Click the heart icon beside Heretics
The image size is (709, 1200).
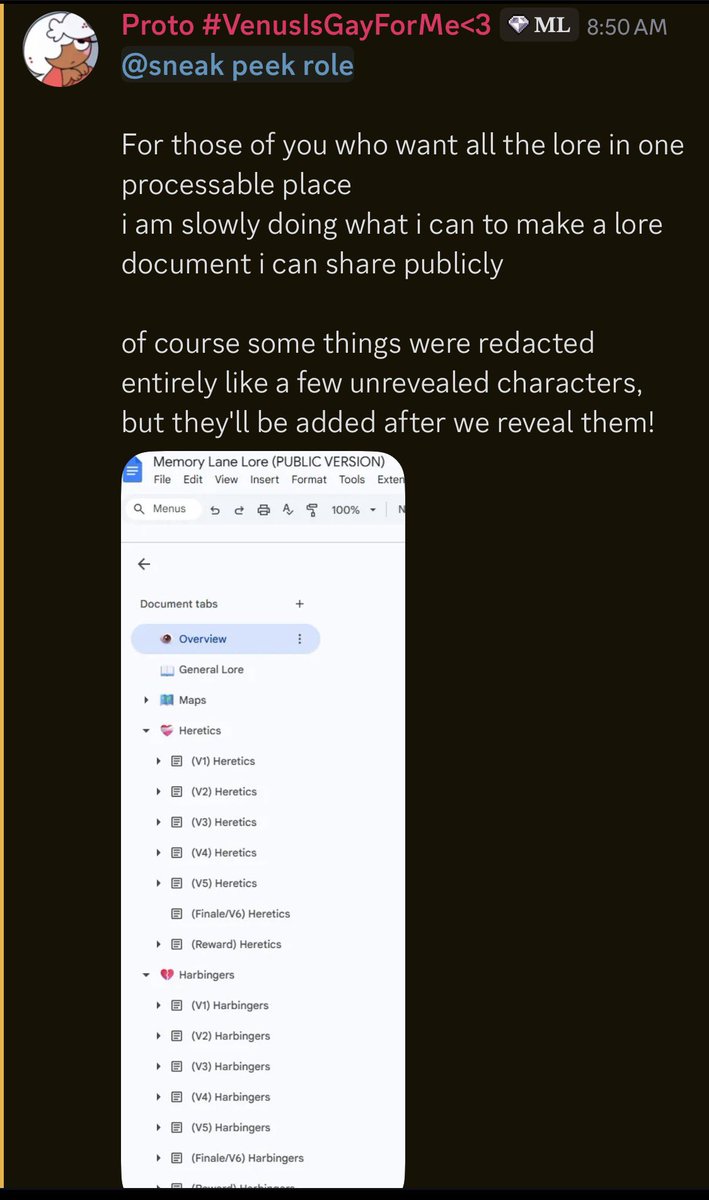(x=167, y=731)
